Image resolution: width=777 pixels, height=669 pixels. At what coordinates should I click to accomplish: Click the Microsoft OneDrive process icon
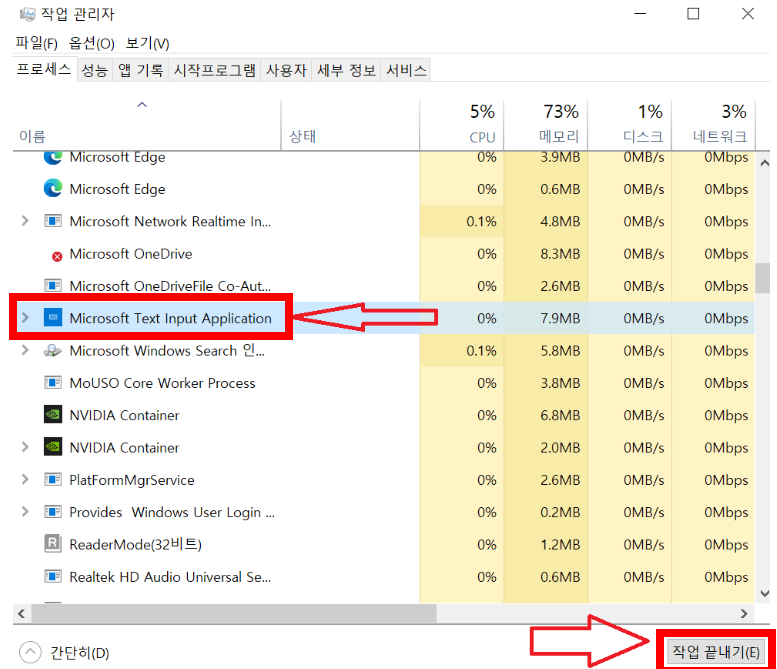coord(57,255)
